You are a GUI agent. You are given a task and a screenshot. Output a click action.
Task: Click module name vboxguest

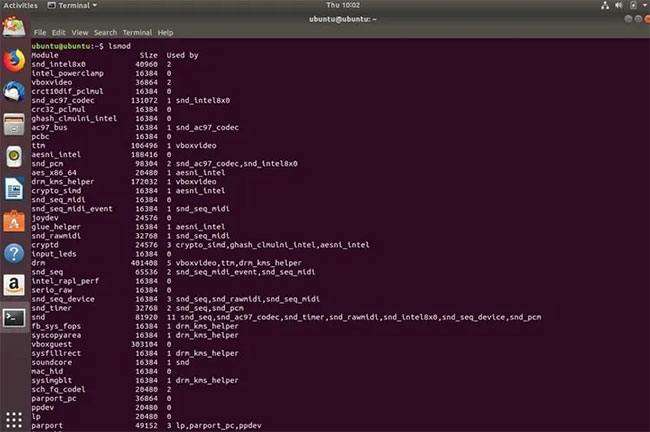pyautogui.click(x=52, y=344)
